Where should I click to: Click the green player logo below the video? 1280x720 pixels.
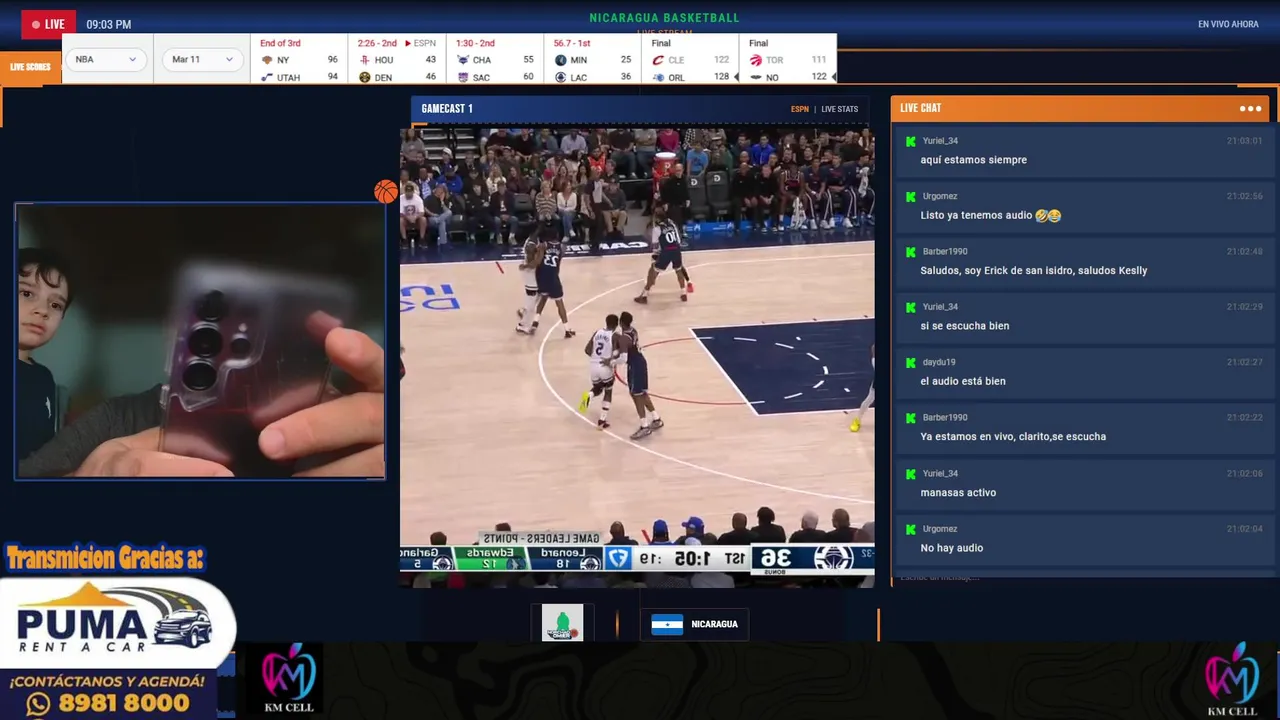[562, 623]
